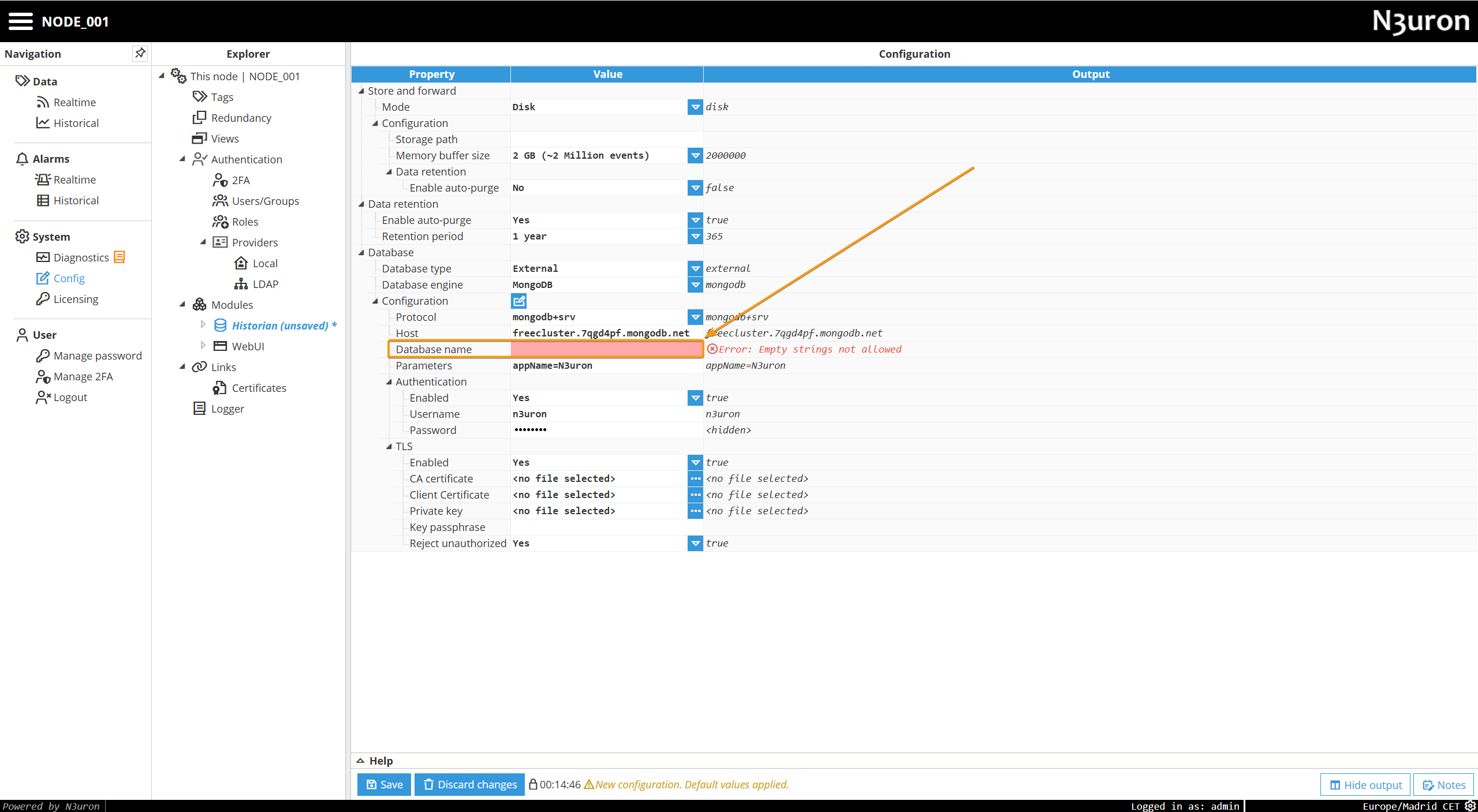Image resolution: width=1478 pixels, height=812 pixels.
Task: Open TLS Enabled Yes/No dropdown
Action: [x=695, y=462]
